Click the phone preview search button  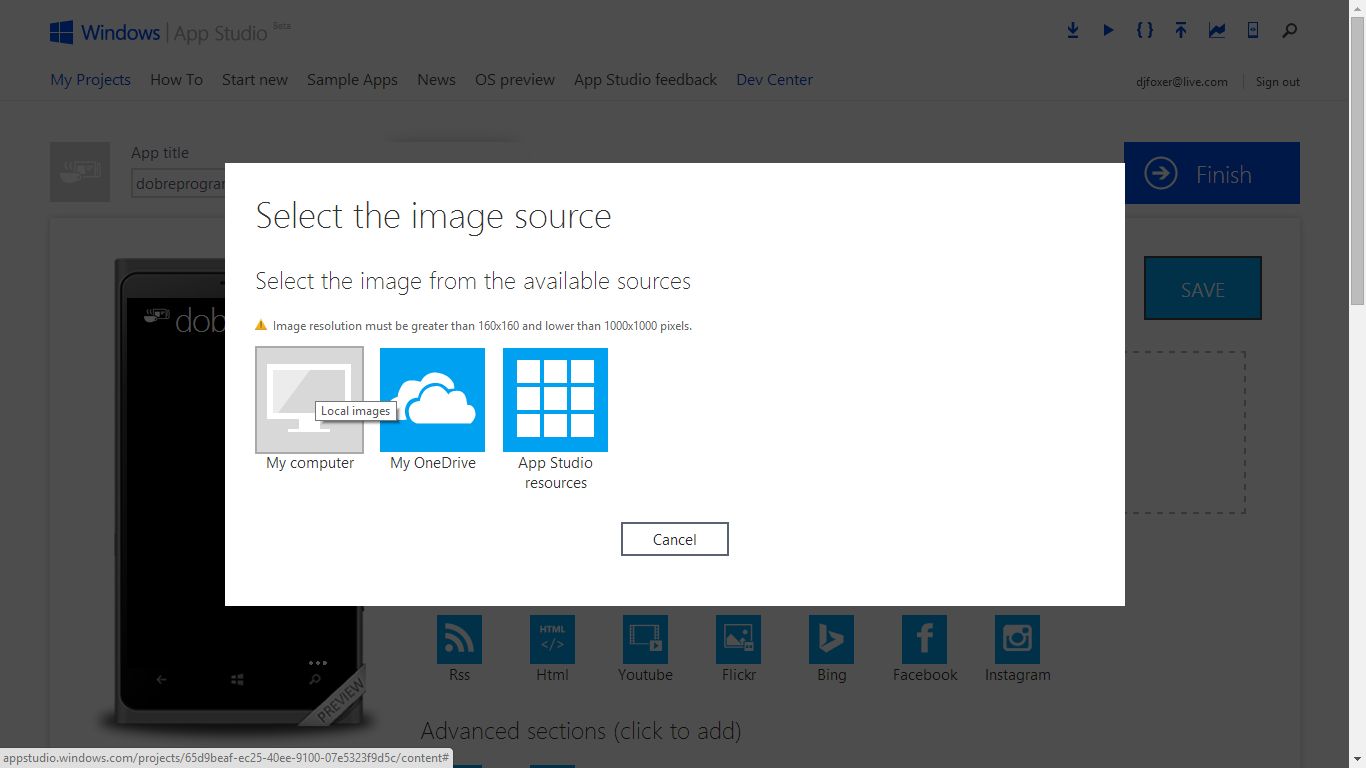click(x=314, y=680)
